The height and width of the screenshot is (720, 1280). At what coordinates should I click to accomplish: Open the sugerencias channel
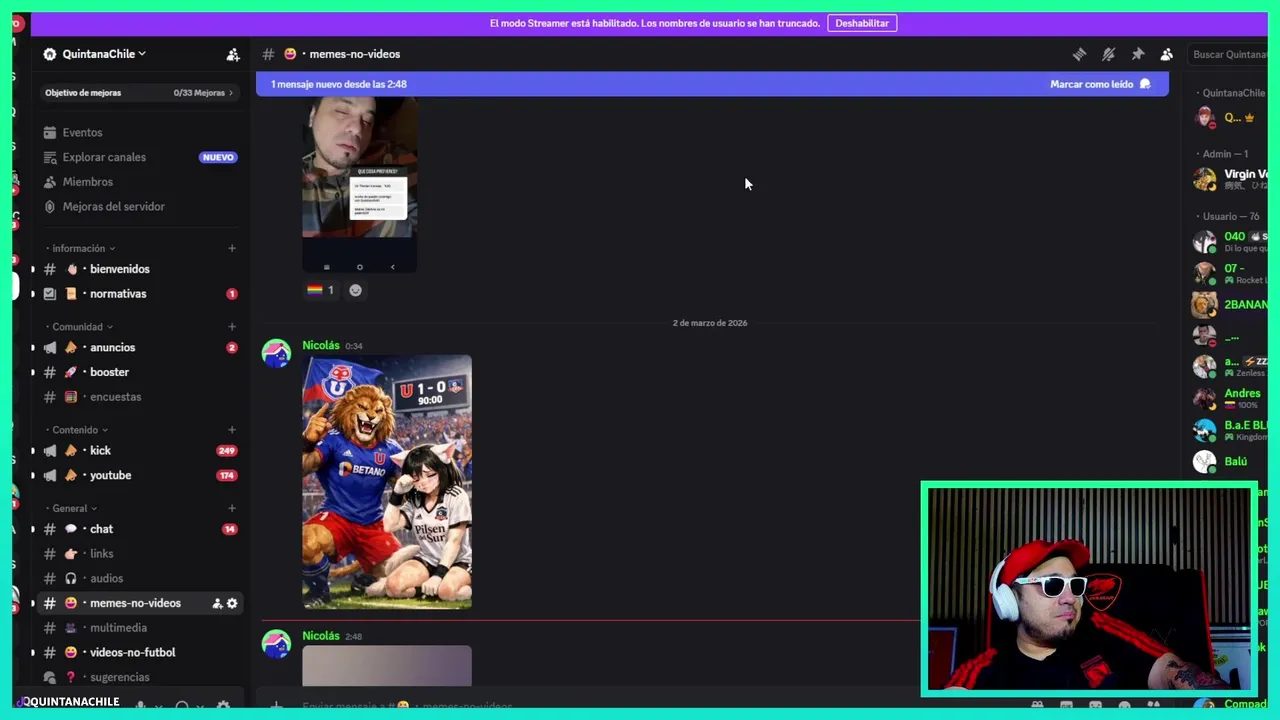point(139,677)
